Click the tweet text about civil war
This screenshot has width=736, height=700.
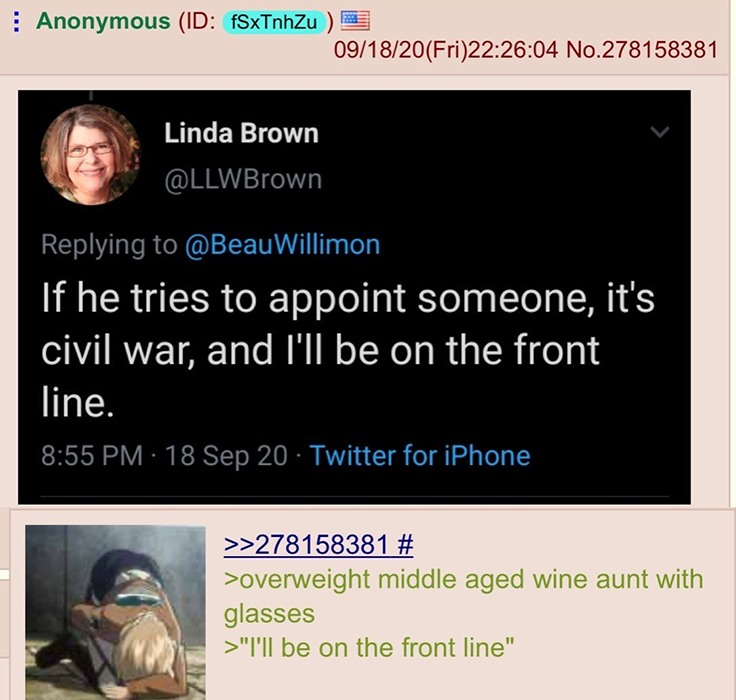pos(347,350)
